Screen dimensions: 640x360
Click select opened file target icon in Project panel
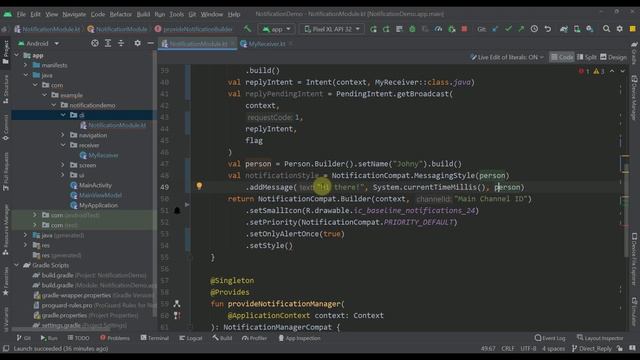95,43
